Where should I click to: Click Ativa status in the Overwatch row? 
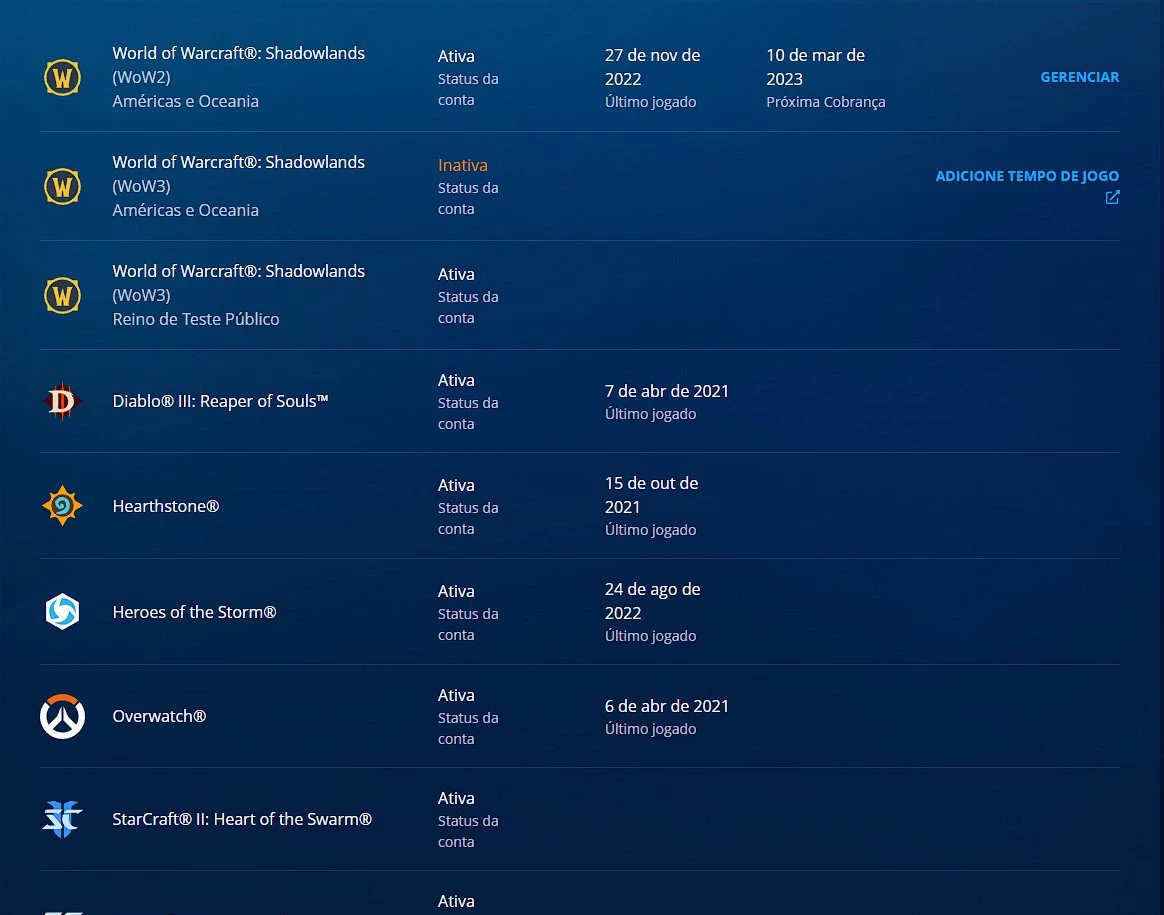point(456,695)
